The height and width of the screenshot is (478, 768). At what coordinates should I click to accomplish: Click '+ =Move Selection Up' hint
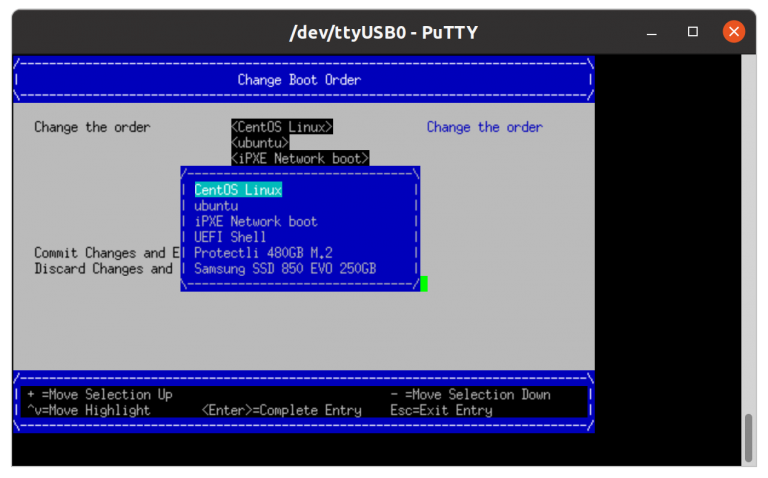pyautogui.click(x=100, y=394)
